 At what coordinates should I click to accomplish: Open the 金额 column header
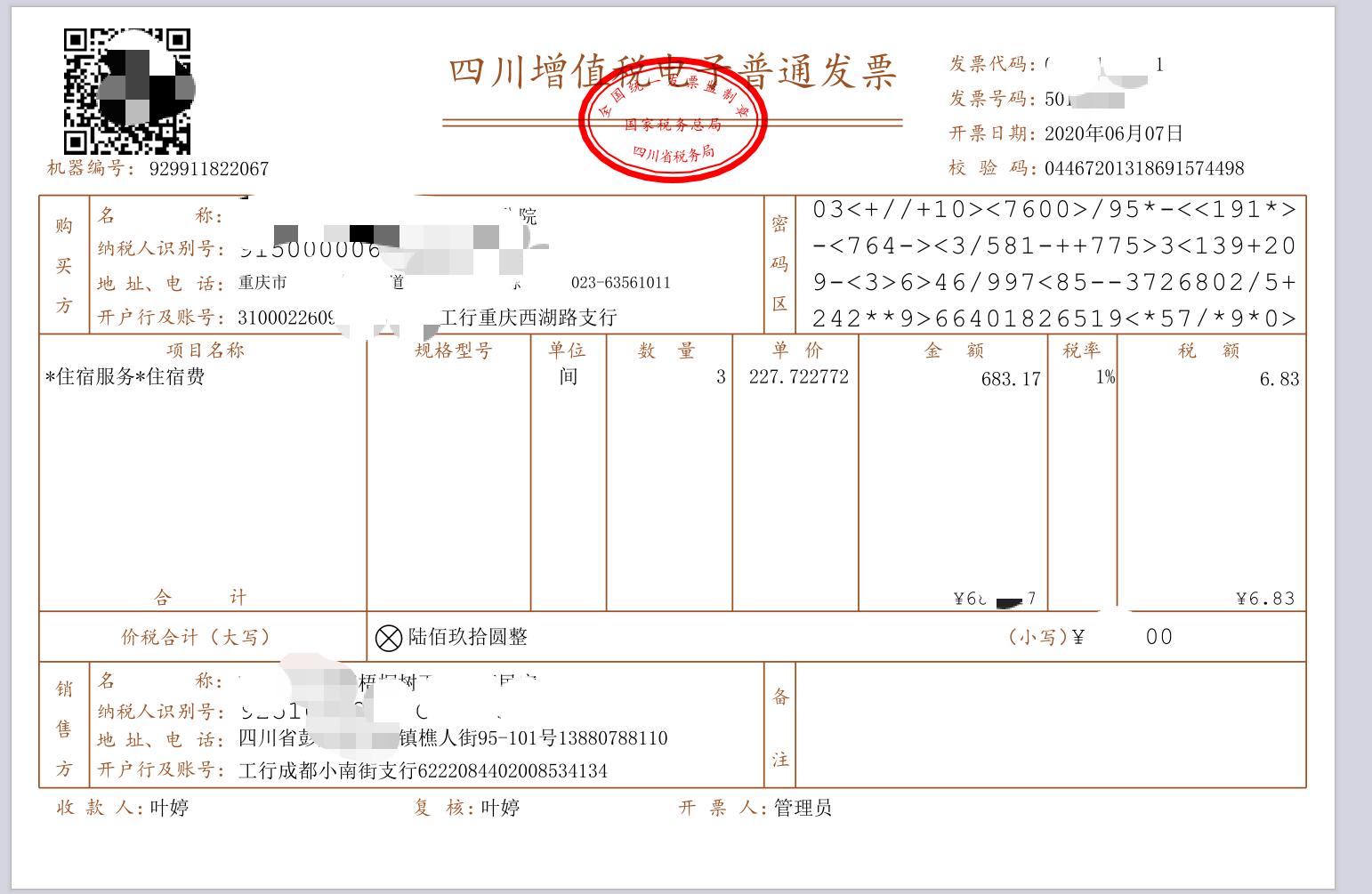point(954,350)
